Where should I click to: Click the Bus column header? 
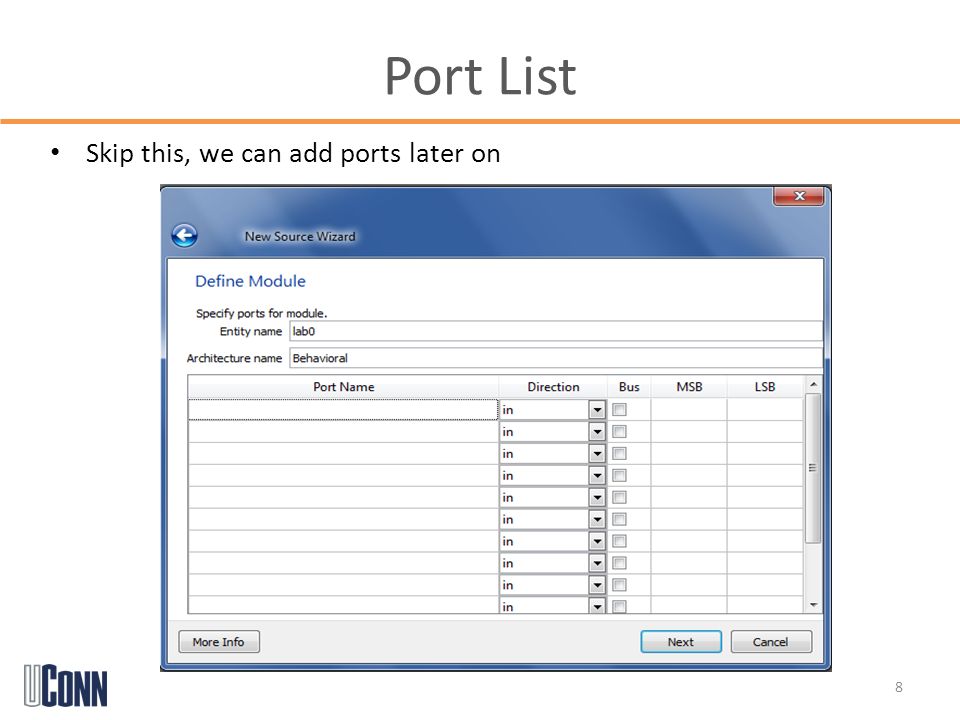[629, 387]
